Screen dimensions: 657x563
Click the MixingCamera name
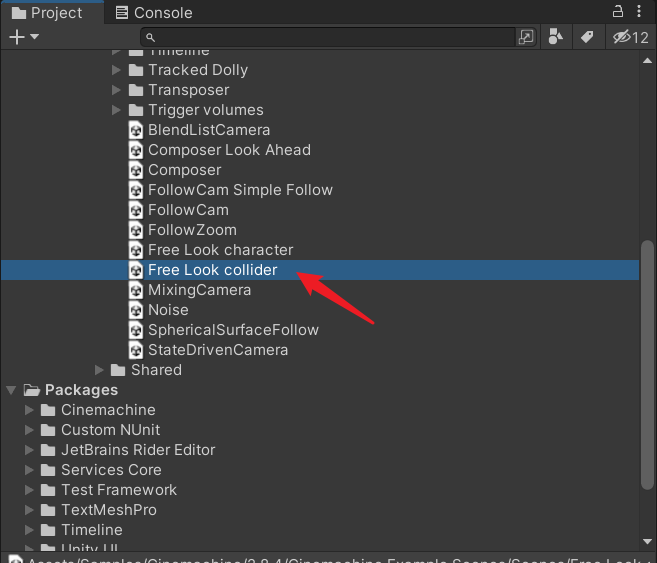pos(199,290)
